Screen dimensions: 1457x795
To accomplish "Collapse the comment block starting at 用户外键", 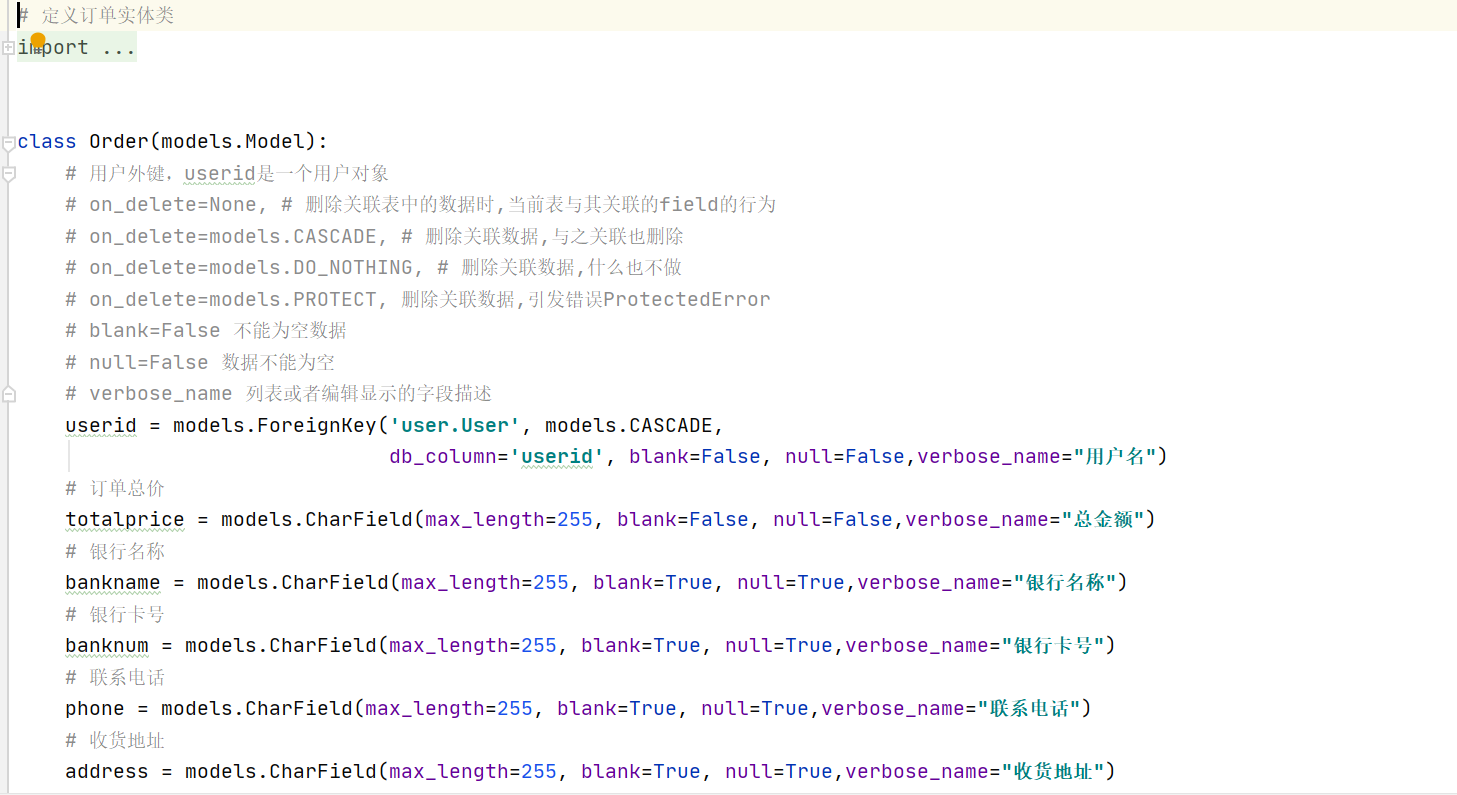I will click(8, 174).
